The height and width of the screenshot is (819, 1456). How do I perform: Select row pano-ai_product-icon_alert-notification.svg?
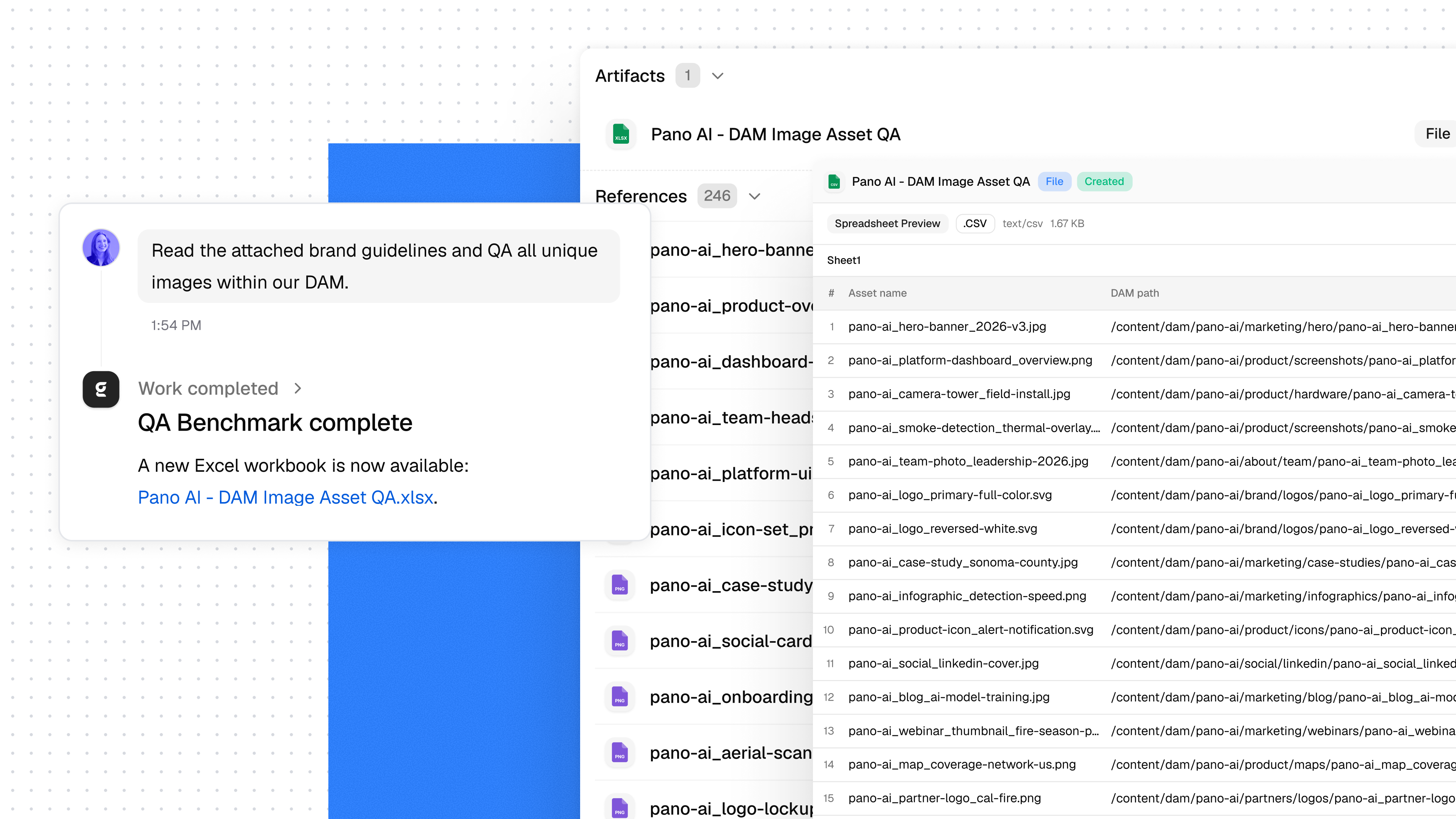(x=1134, y=630)
